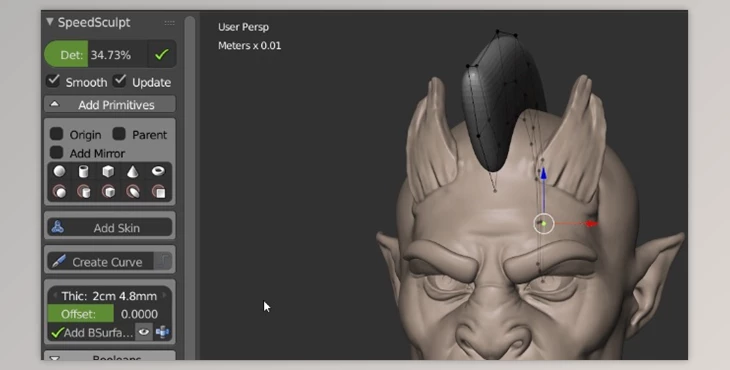The height and width of the screenshot is (370, 730).
Task: Click the Add BSurface button
Action: (x=91, y=332)
